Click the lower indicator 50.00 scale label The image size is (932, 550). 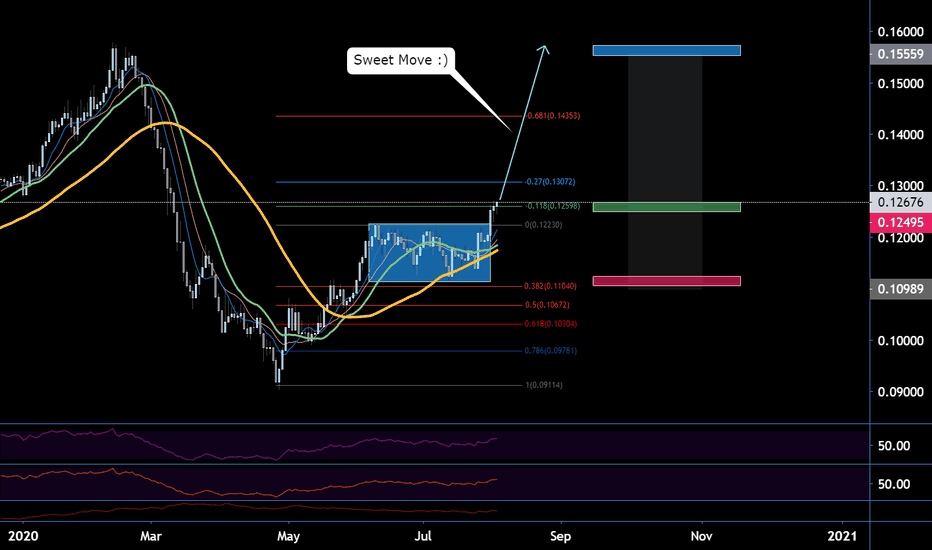coord(894,484)
